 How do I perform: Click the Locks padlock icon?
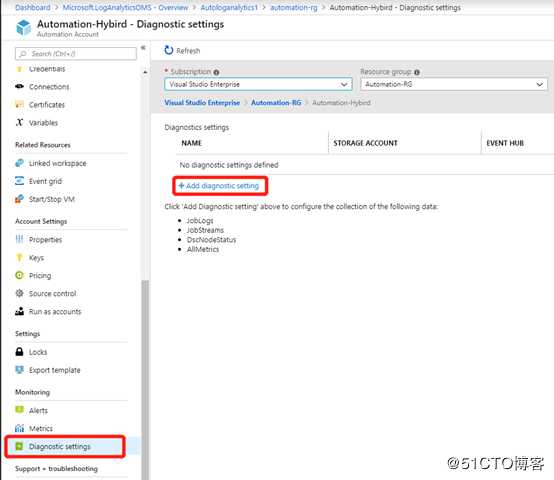19,352
